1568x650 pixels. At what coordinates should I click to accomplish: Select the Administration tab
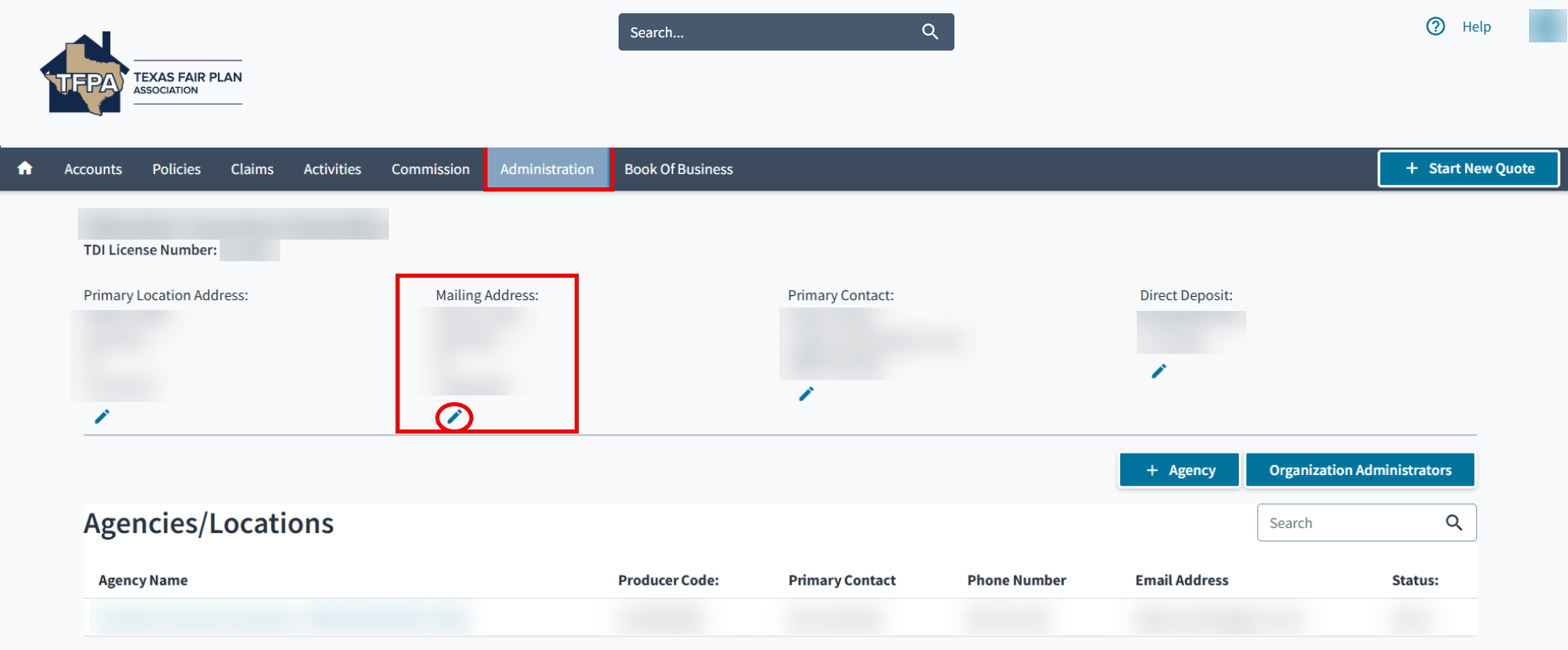(547, 169)
